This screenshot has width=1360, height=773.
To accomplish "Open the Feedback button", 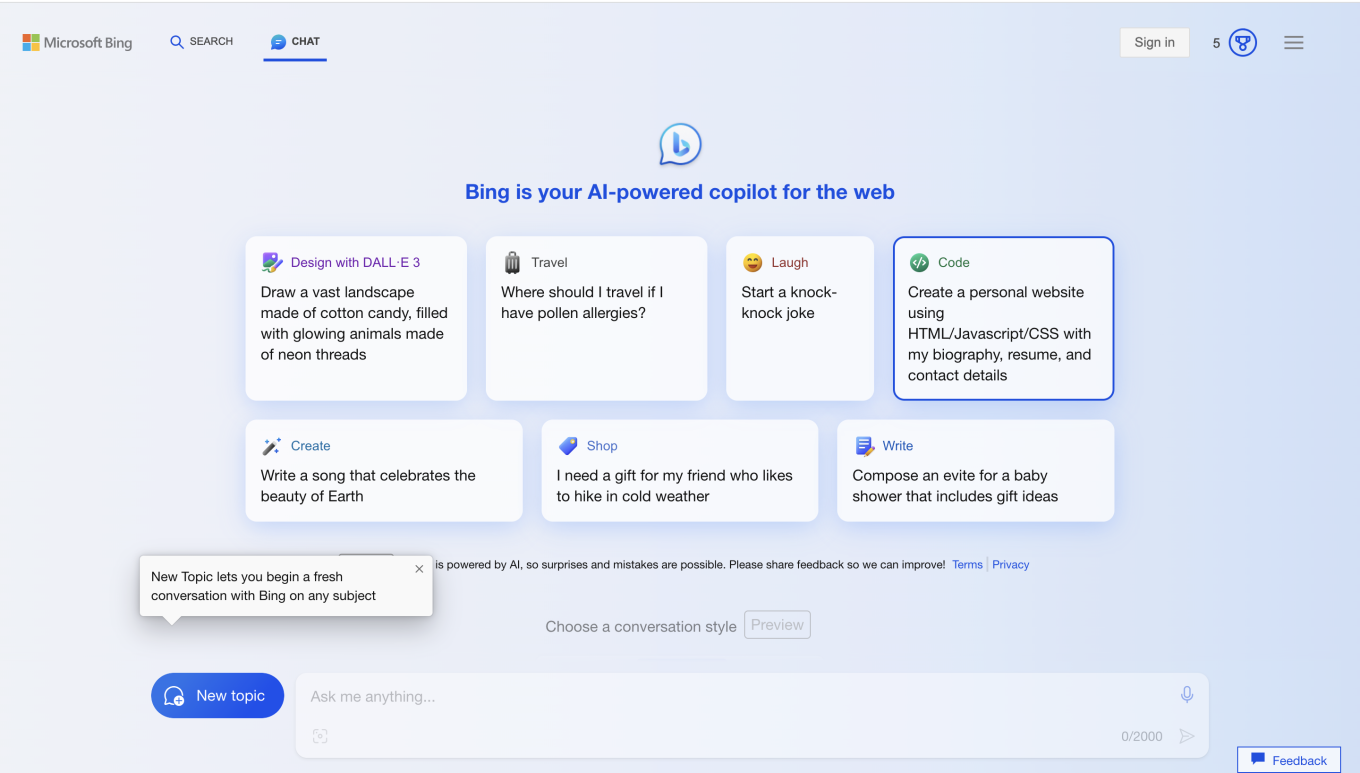I will [1288, 760].
